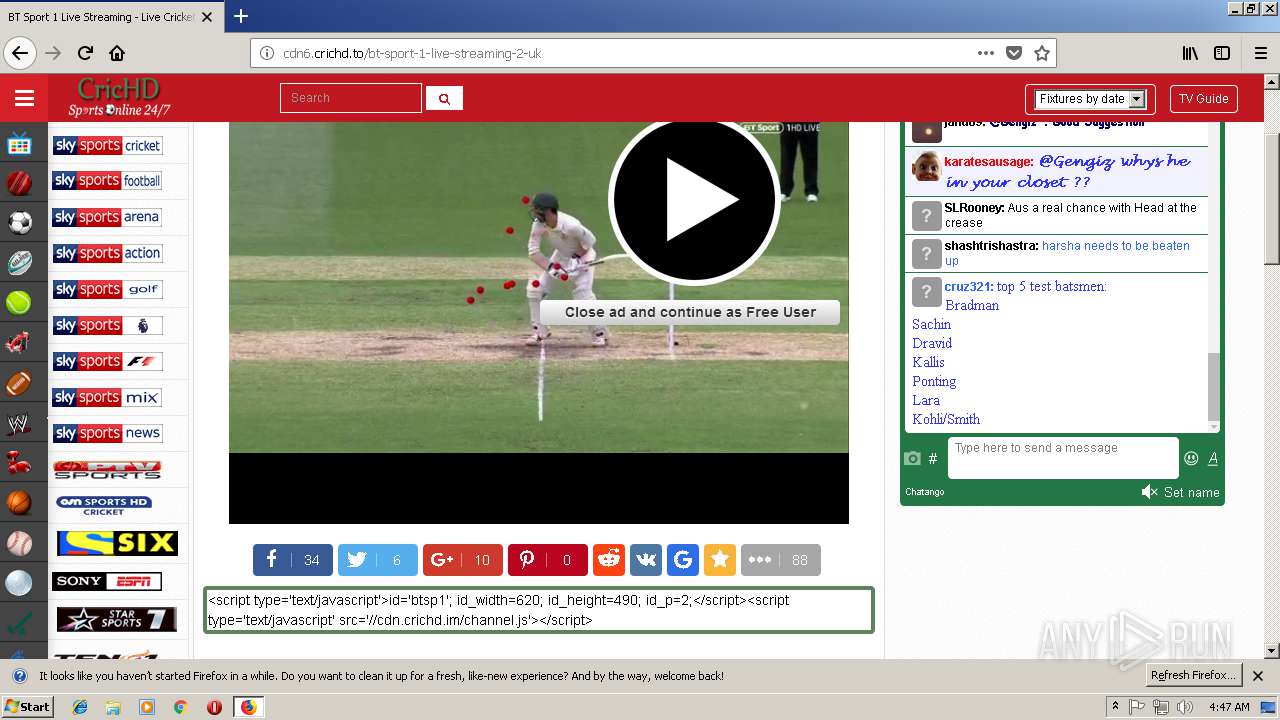Select the WWE wrestling category icon
The image size is (1280, 720).
coord(20,424)
